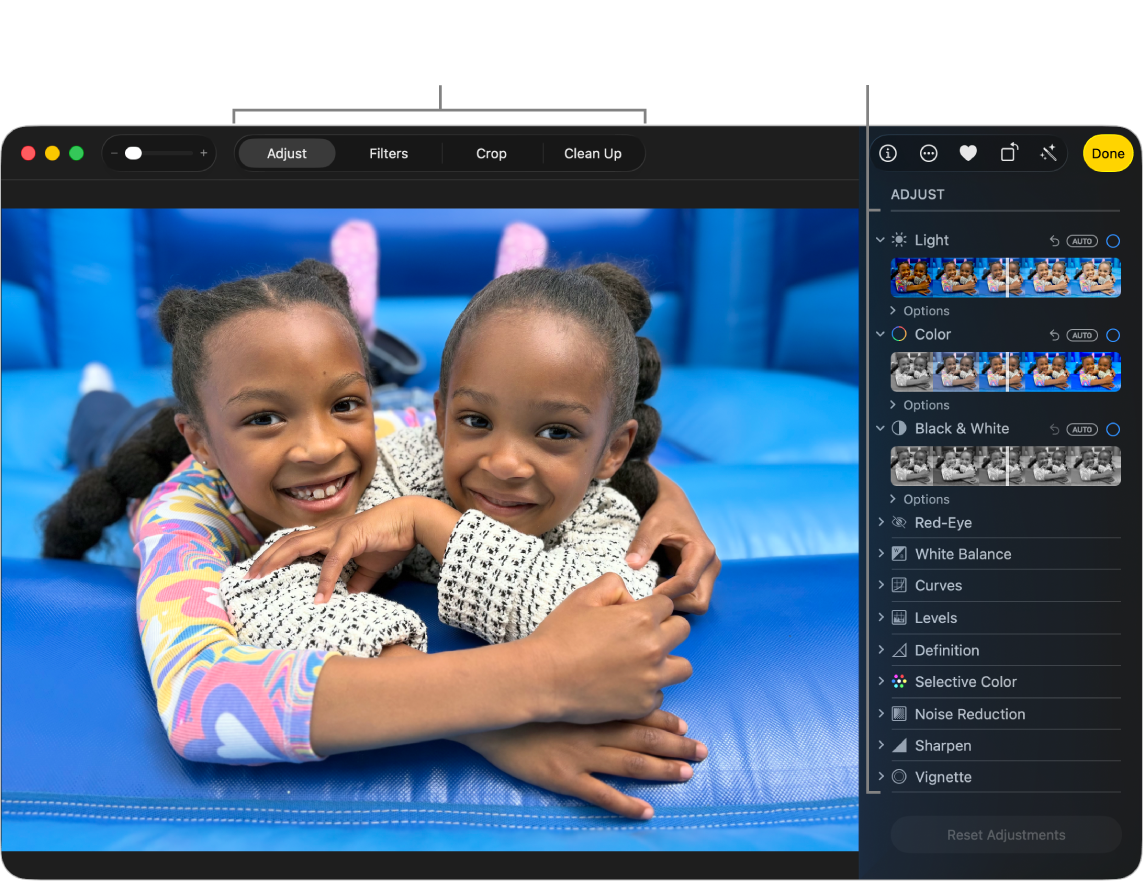Toggle the Light adjustment circle on/off
Viewport: 1144px width, 884px height.
[x=1113, y=241]
